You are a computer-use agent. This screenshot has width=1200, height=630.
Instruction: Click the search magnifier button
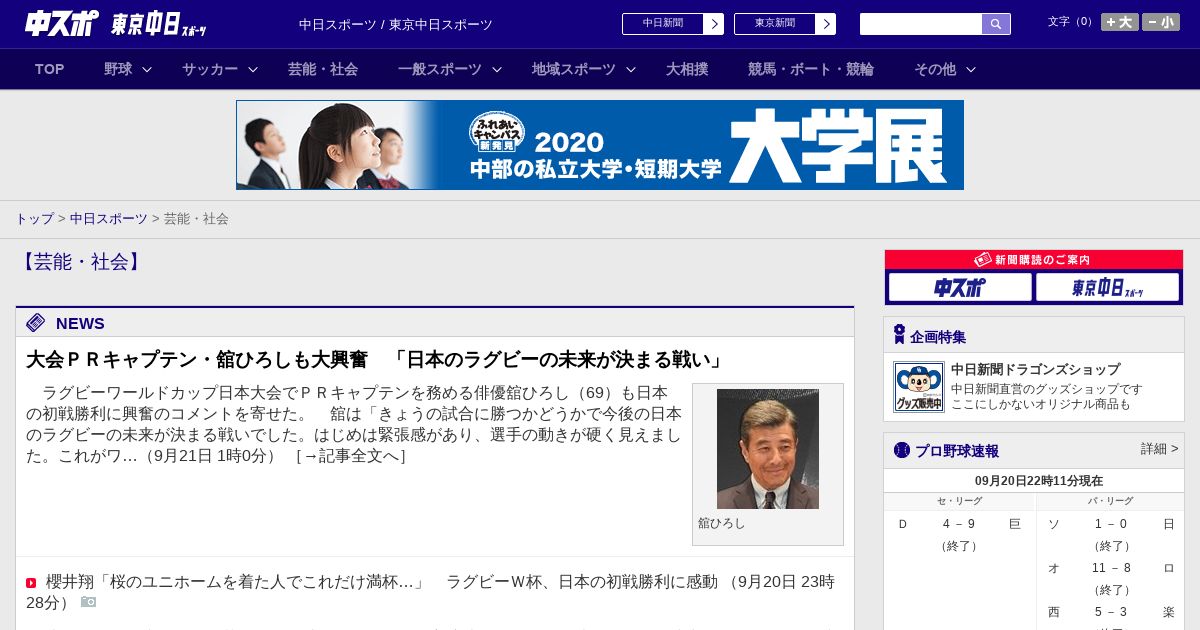point(996,24)
